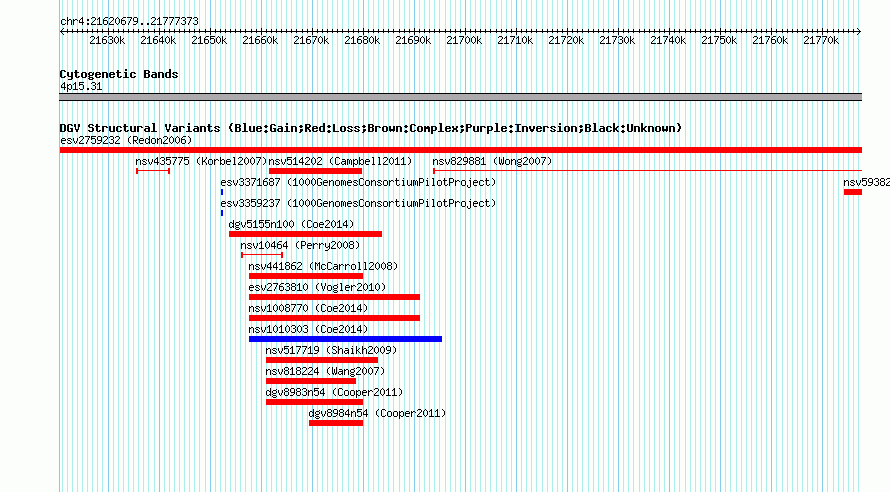Select the nsv1008770 red loss bar

coord(334,318)
